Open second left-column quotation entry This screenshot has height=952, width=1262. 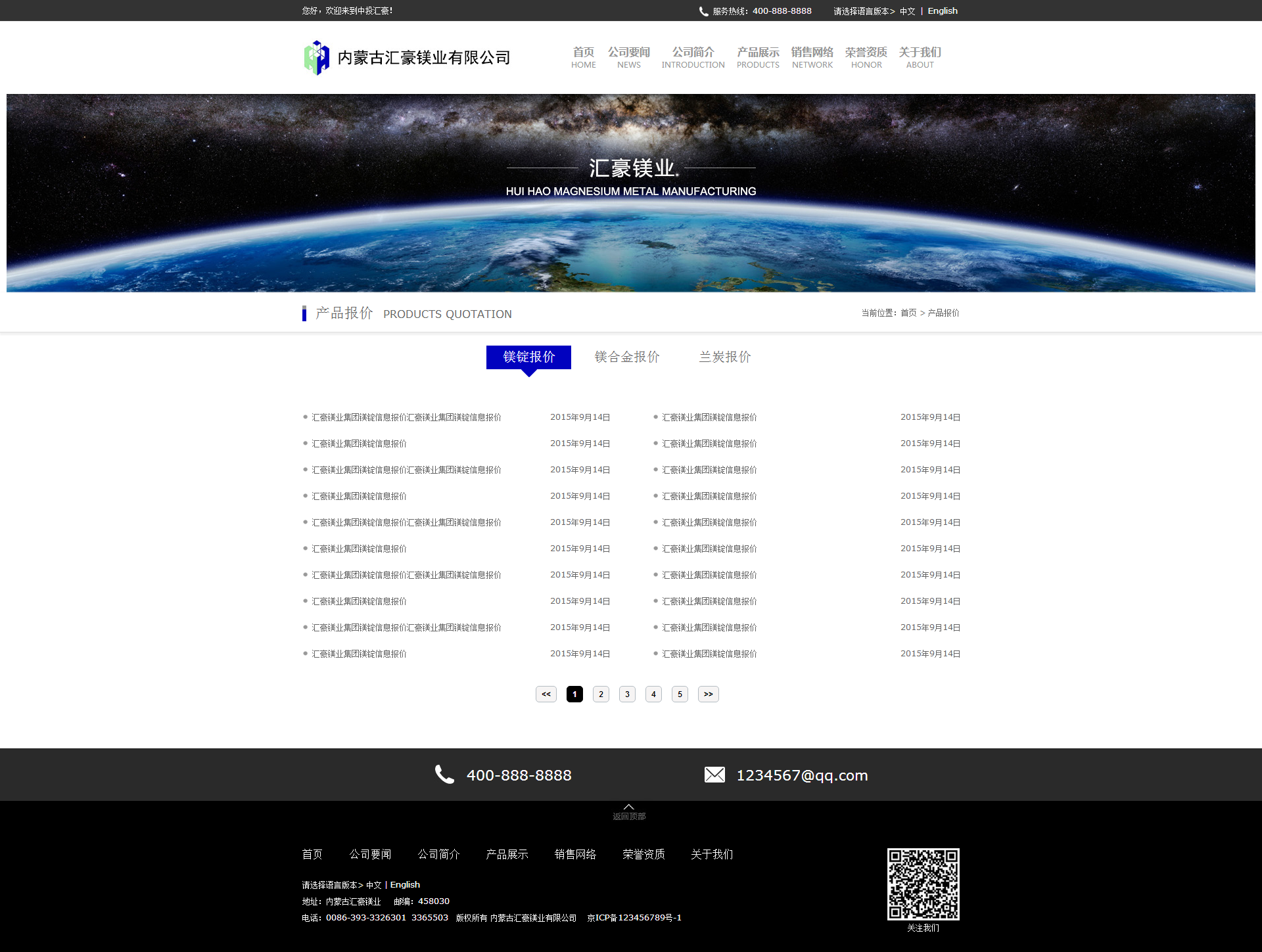tap(359, 443)
